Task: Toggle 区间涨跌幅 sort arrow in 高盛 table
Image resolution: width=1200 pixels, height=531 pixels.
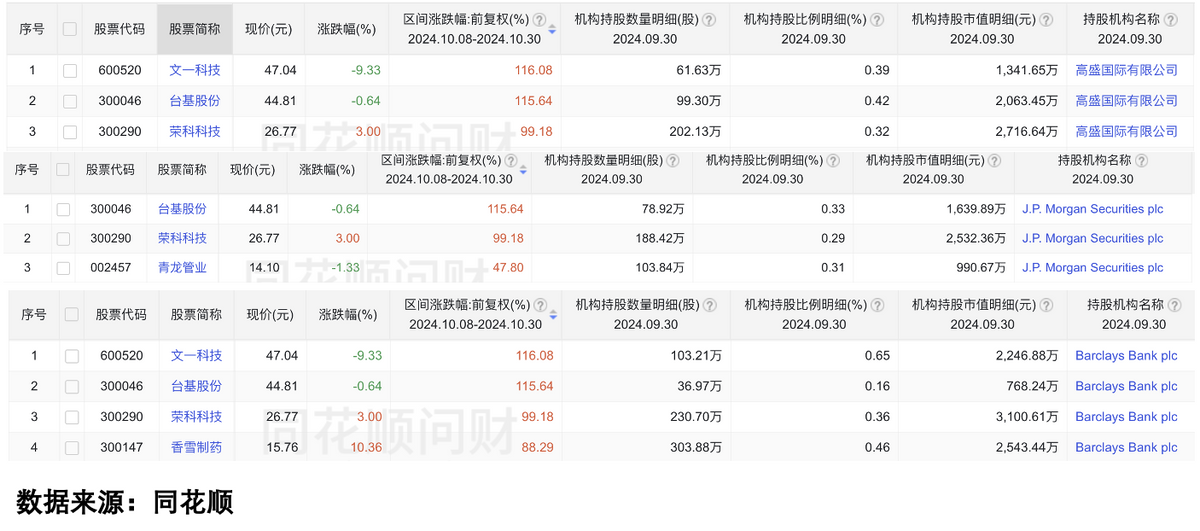Action: [552, 30]
